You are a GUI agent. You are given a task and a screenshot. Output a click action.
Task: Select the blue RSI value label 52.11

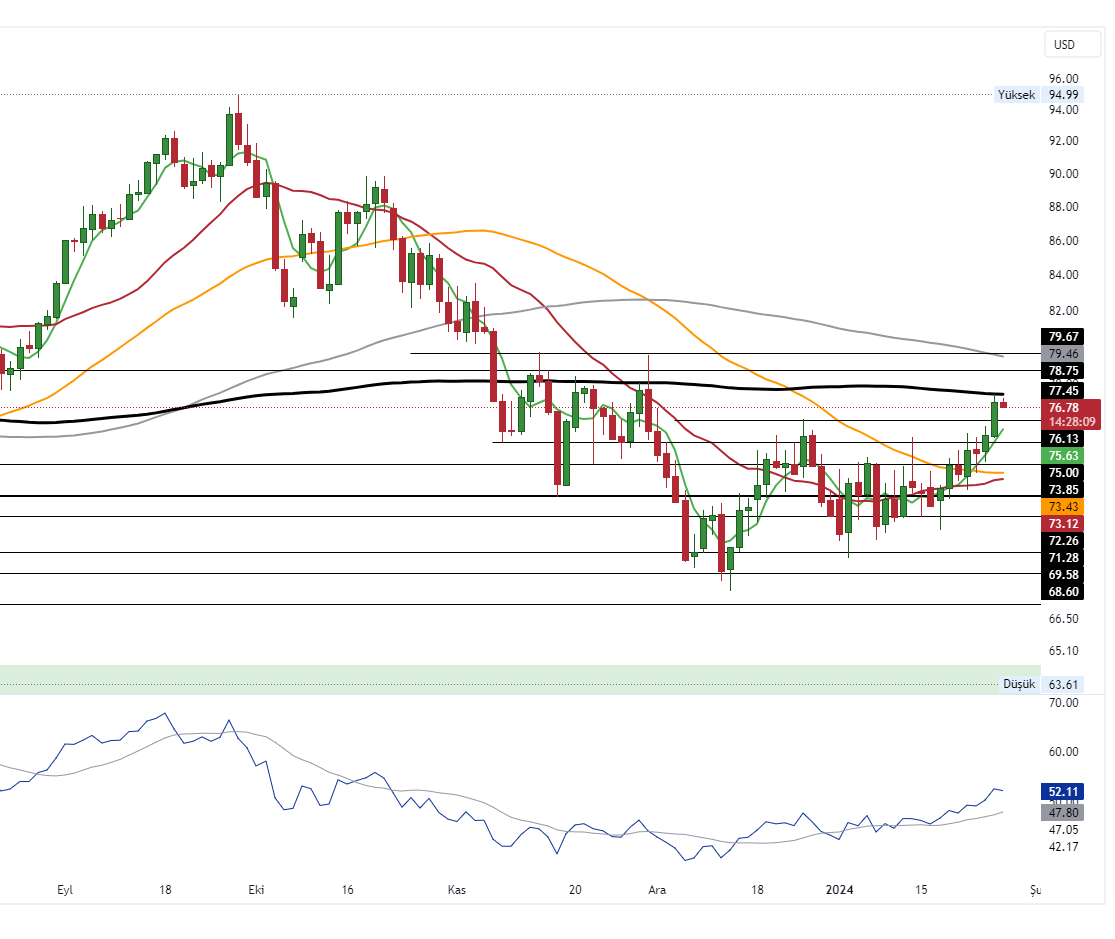(1062, 790)
